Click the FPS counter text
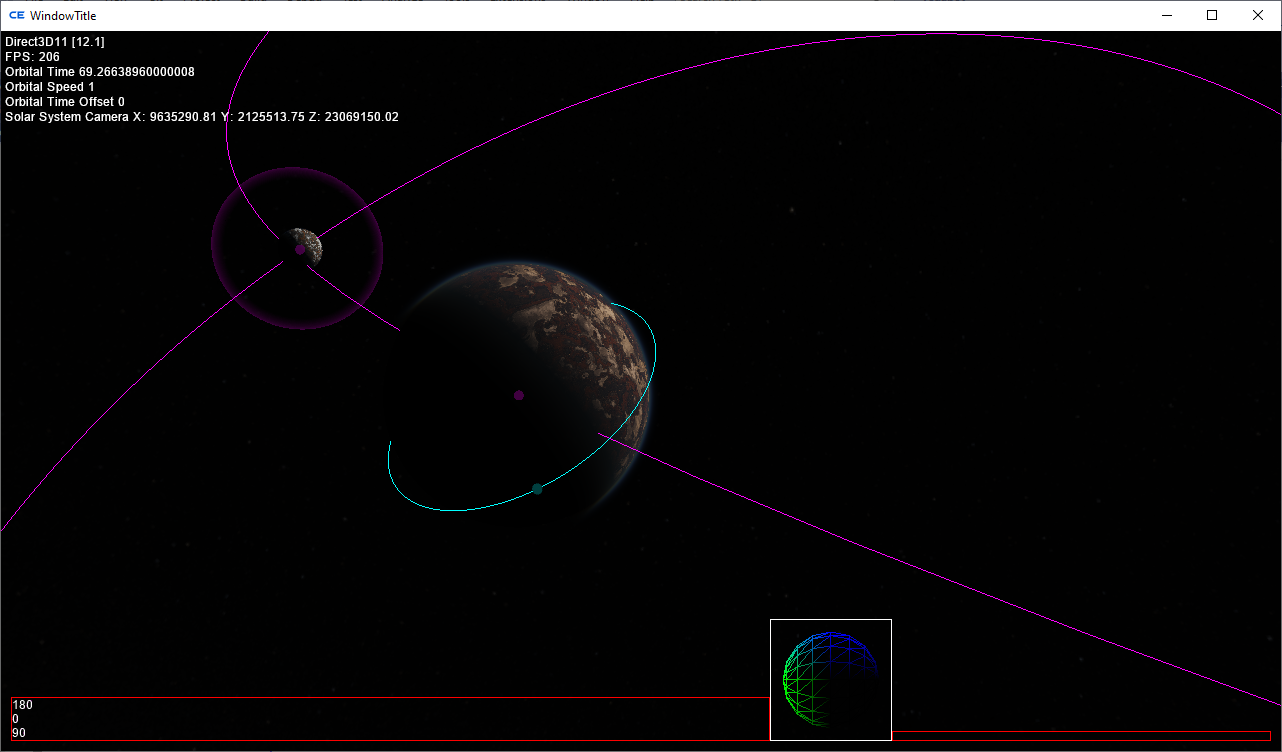 [32, 57]
